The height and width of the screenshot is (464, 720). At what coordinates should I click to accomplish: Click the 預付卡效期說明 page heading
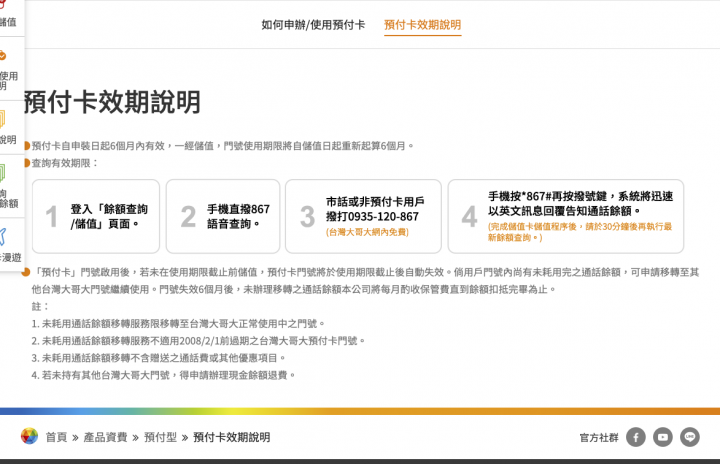click(x=112, y=102)
